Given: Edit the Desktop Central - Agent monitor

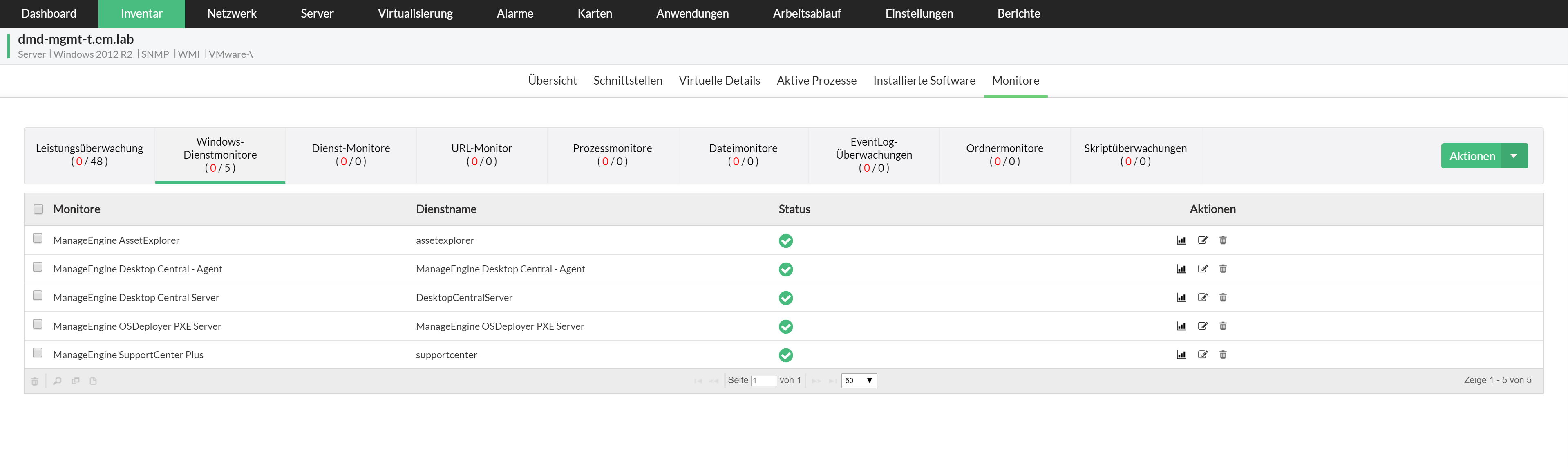Looking at the screenshot, I should coord(1202,269).
